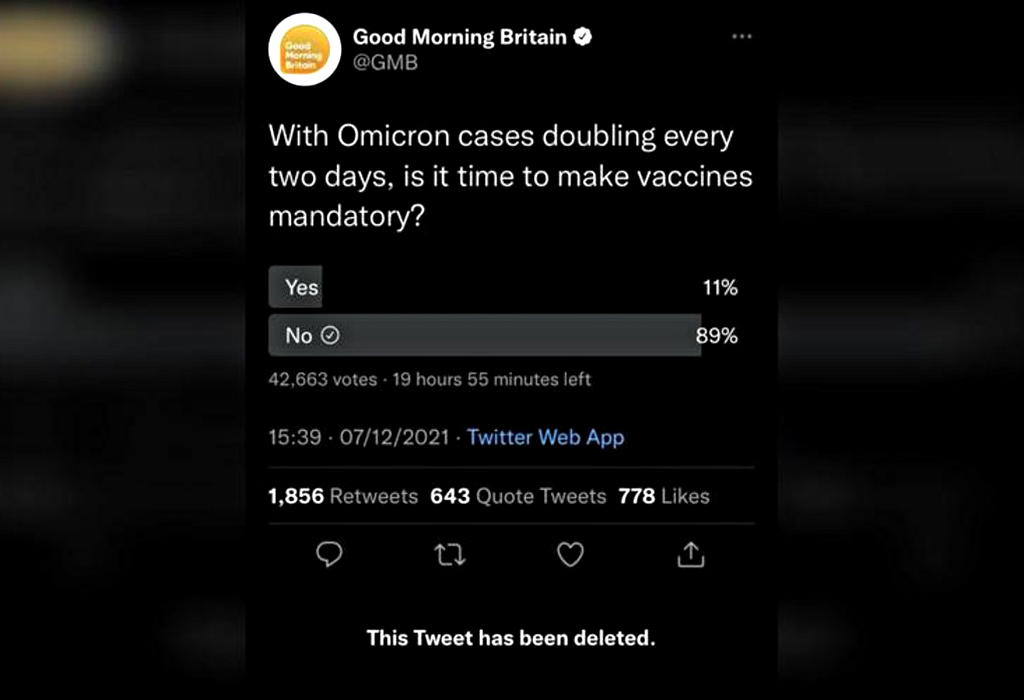
Task: Select the Yes poll option
Action: 296,288
